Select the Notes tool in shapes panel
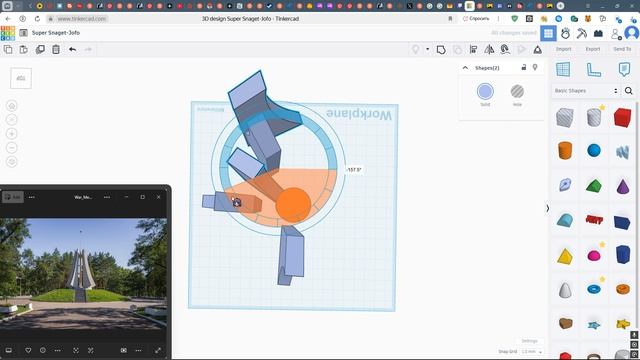The width and height of the screenshot is (640, 360). [x=624, y=69]
